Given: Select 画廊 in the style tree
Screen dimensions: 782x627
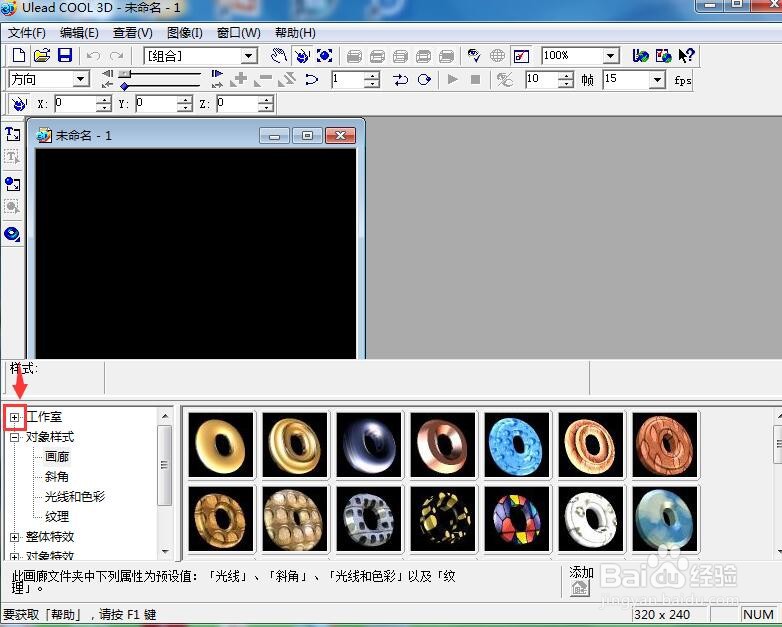Looking at the screenshot, I should [57, 457].
